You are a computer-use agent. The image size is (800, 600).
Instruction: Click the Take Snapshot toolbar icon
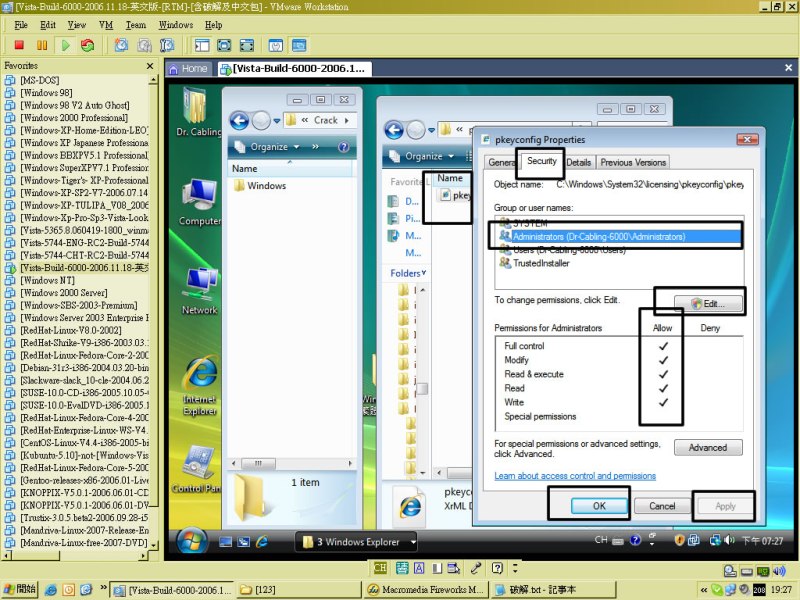tap(121, 45)
